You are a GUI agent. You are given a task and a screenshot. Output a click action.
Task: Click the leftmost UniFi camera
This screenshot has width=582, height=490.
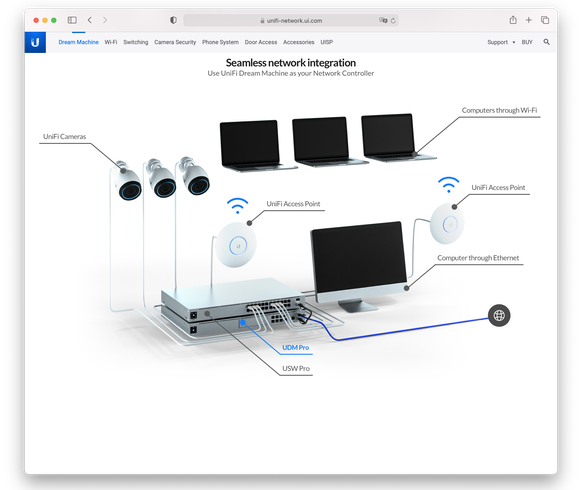[x=127, y=181]
